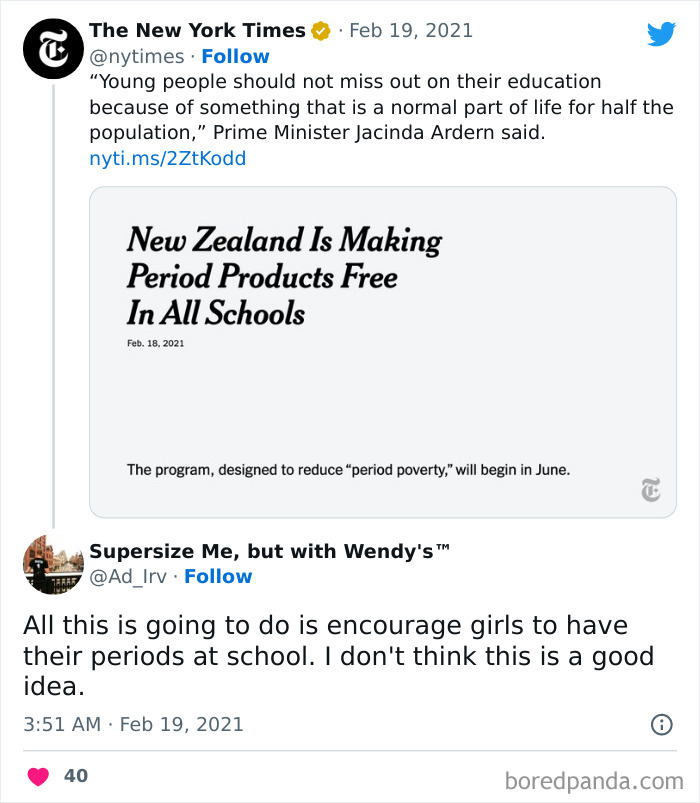Click the boredpanda.com watermark
700x803 pixels.
pos(594,780)
